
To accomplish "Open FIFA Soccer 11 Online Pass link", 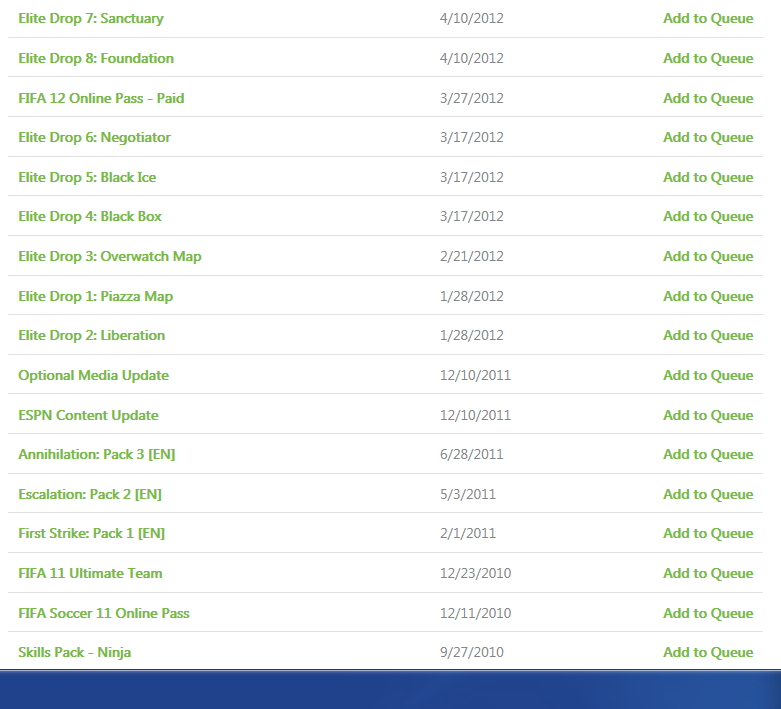I will point(104,613).
